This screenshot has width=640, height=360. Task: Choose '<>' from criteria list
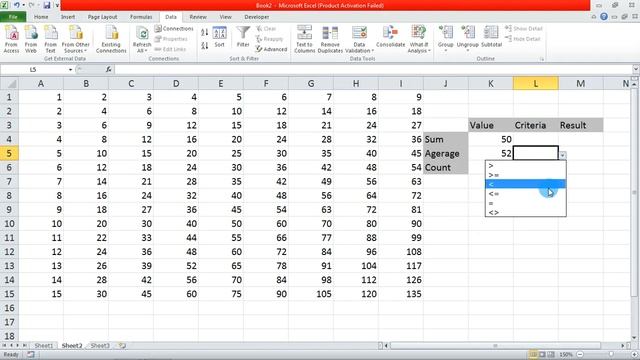click(525, 212)
